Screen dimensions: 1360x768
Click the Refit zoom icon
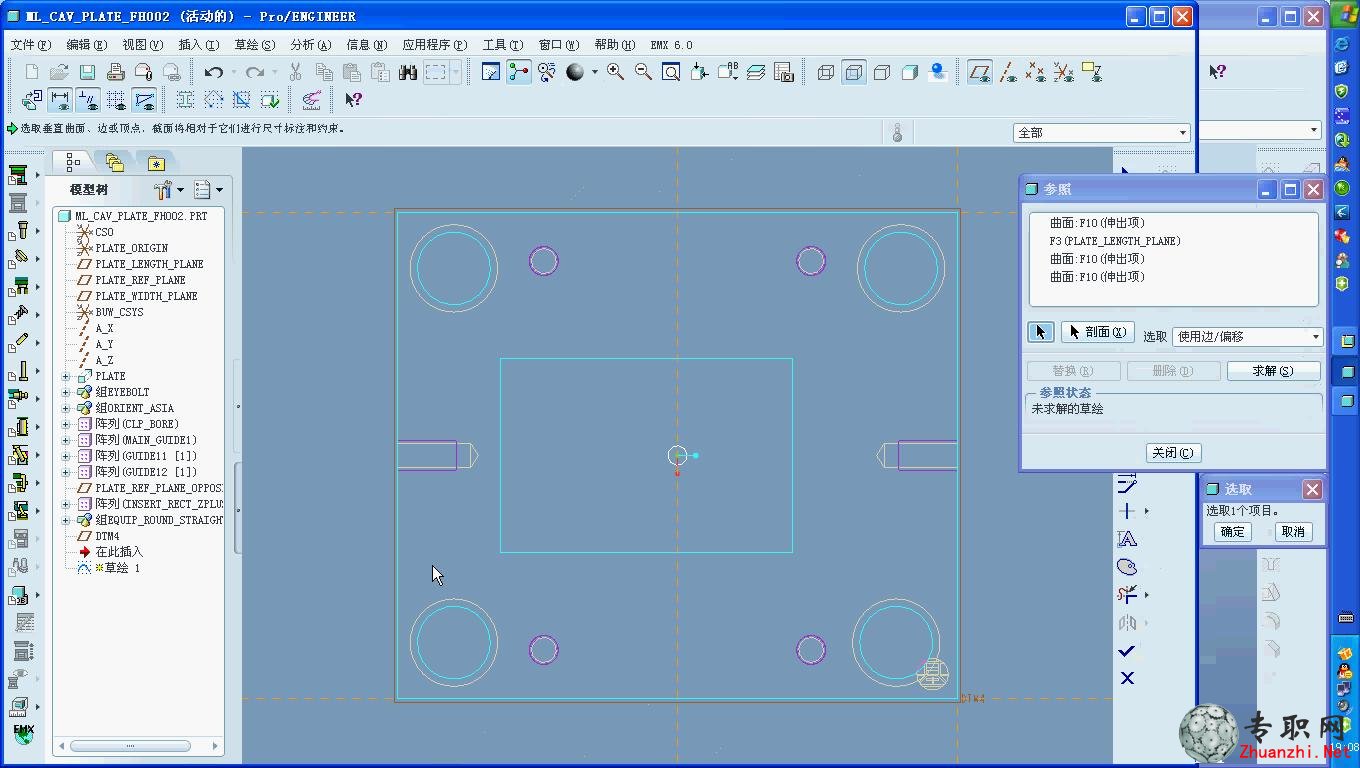(x=672, y=72)
